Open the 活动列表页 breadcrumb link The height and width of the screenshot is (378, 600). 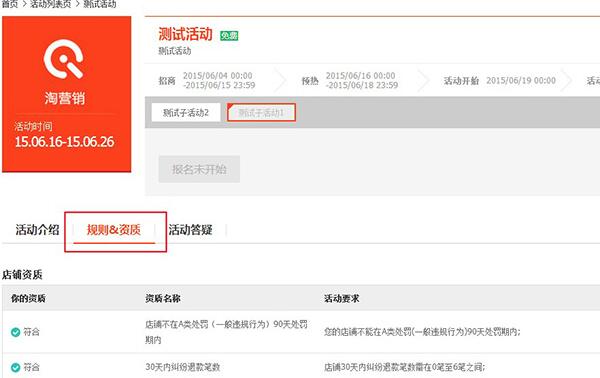click(x=51, y=4)
